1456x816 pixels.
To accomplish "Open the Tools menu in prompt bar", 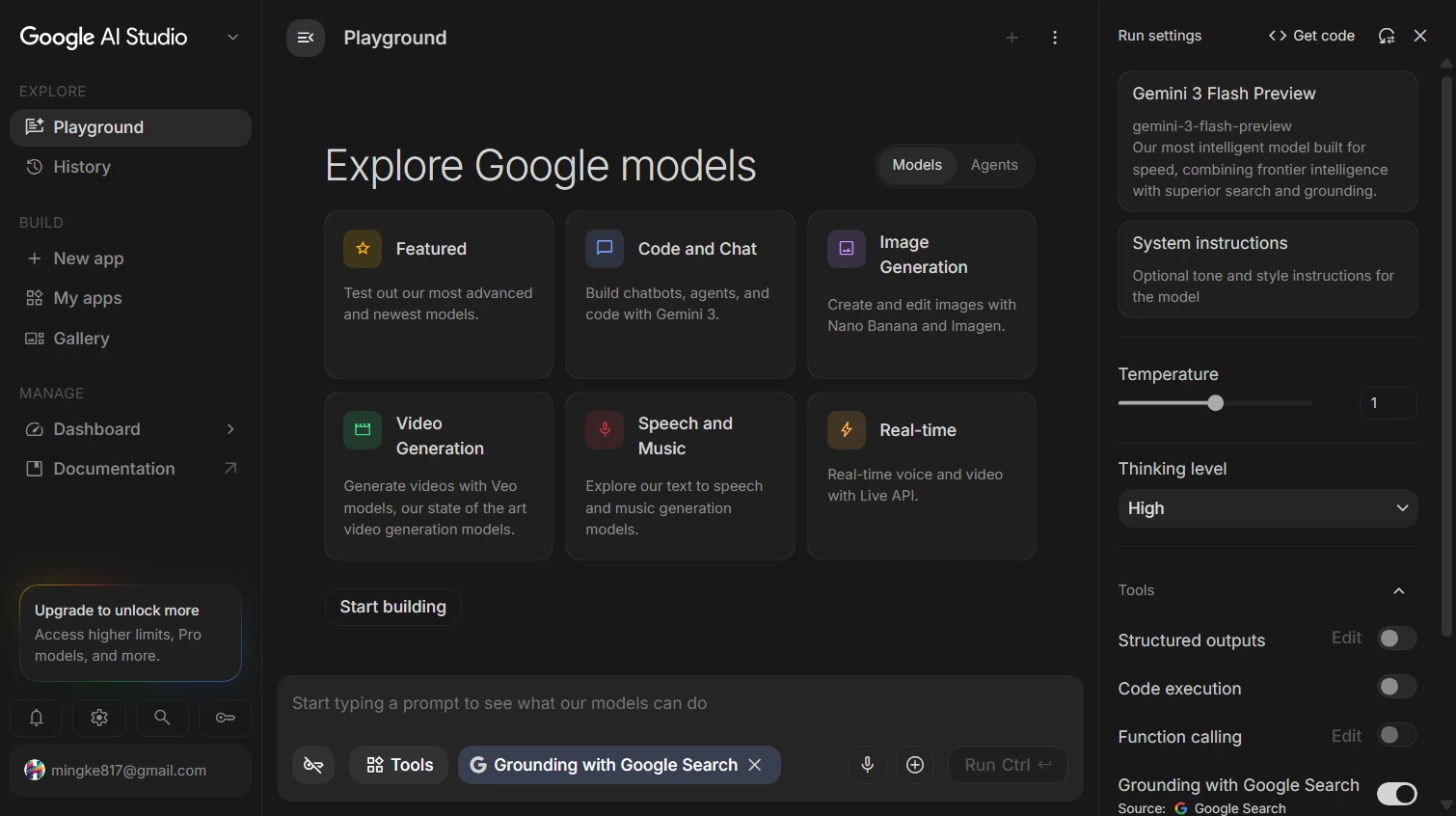I will pos(399,765).
